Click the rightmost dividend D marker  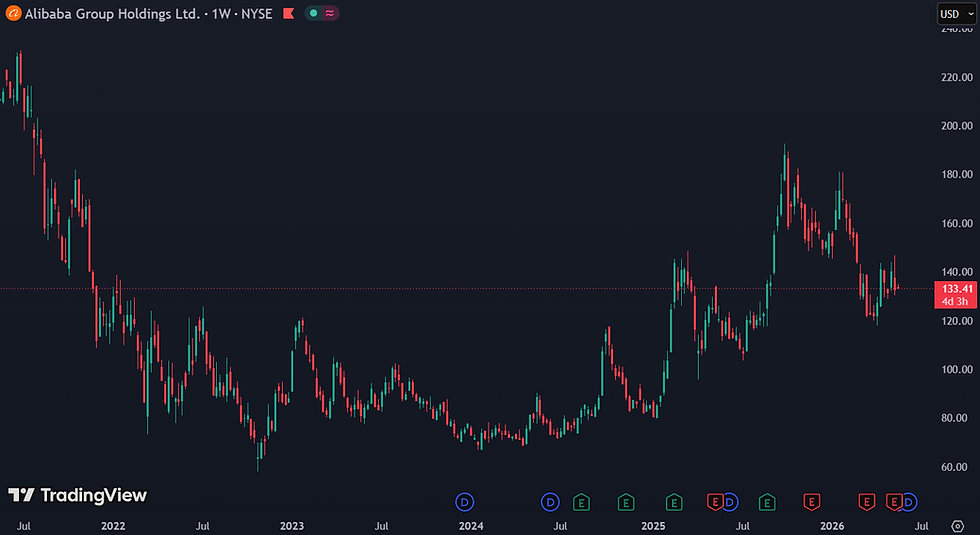tap(909, 502)
